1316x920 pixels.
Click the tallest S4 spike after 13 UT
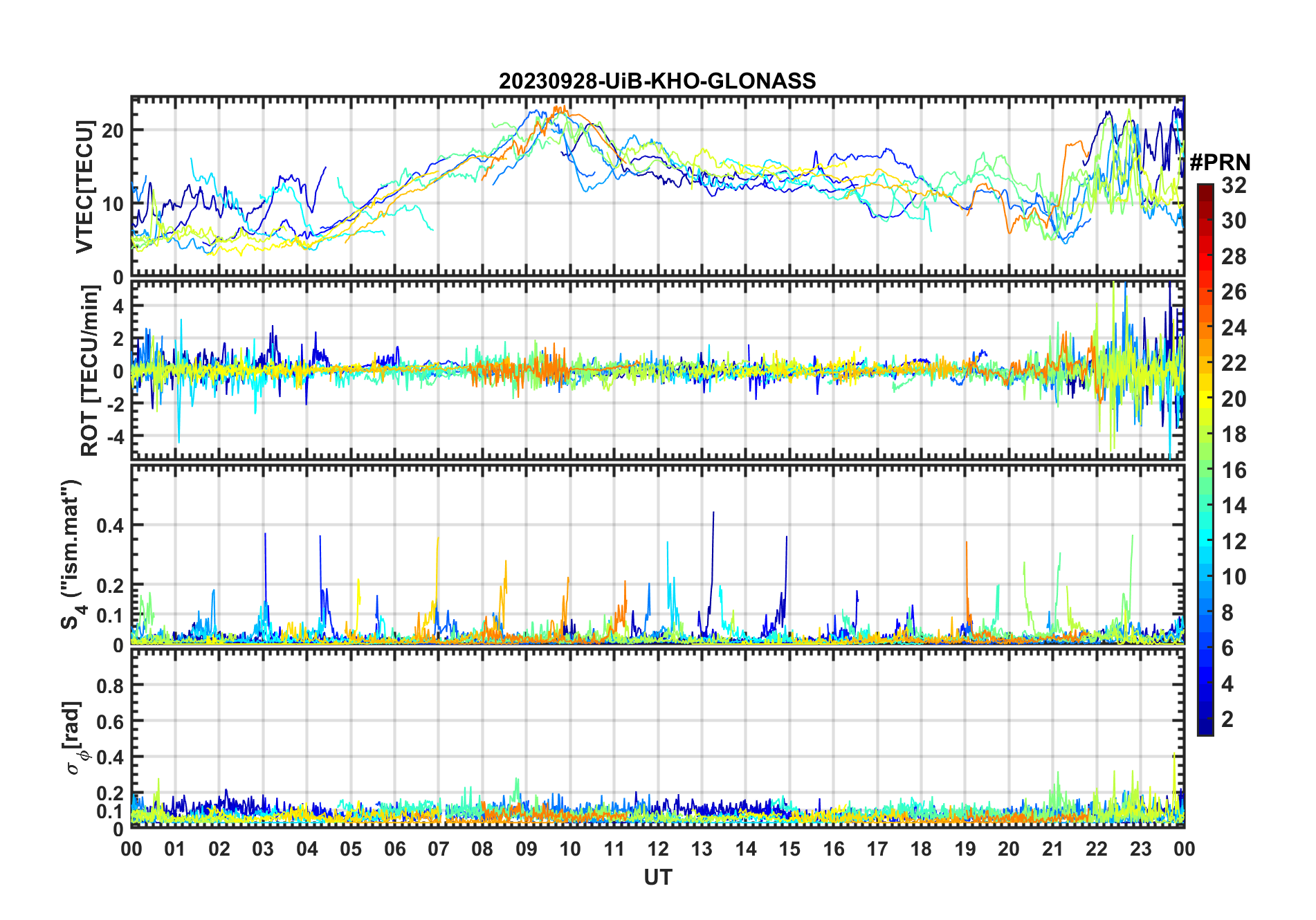(x=713, y=514)
